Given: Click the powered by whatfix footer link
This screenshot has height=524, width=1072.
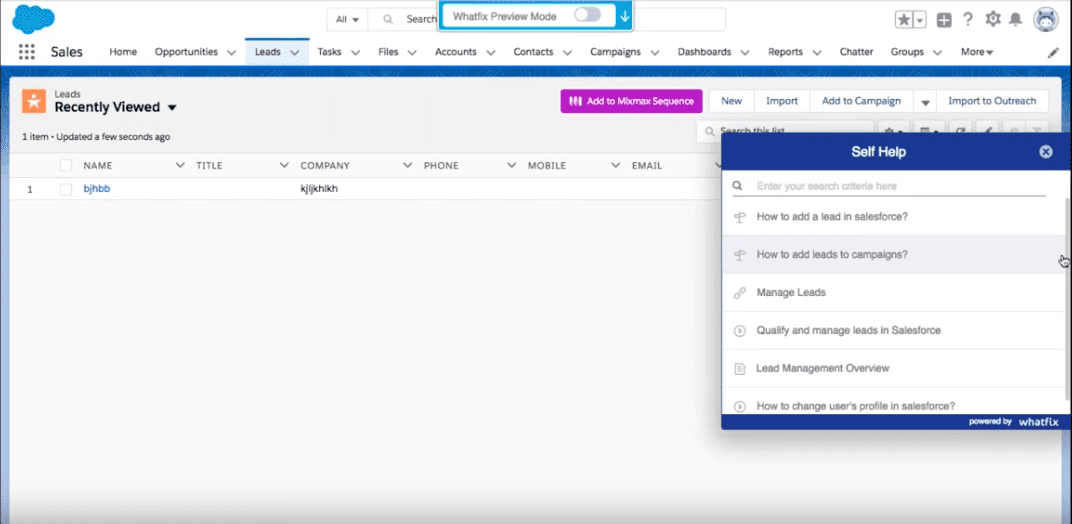Looking at the screenshot, I should pyautogui.click(x=1014, y=422).
